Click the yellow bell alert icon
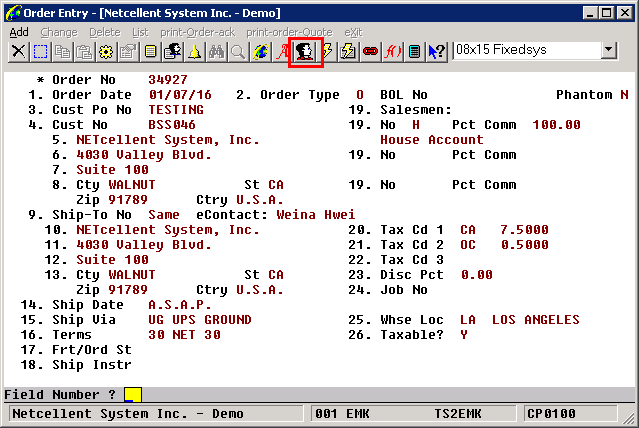The height and width of the screenshot is (428, 639). coord(194,52)
